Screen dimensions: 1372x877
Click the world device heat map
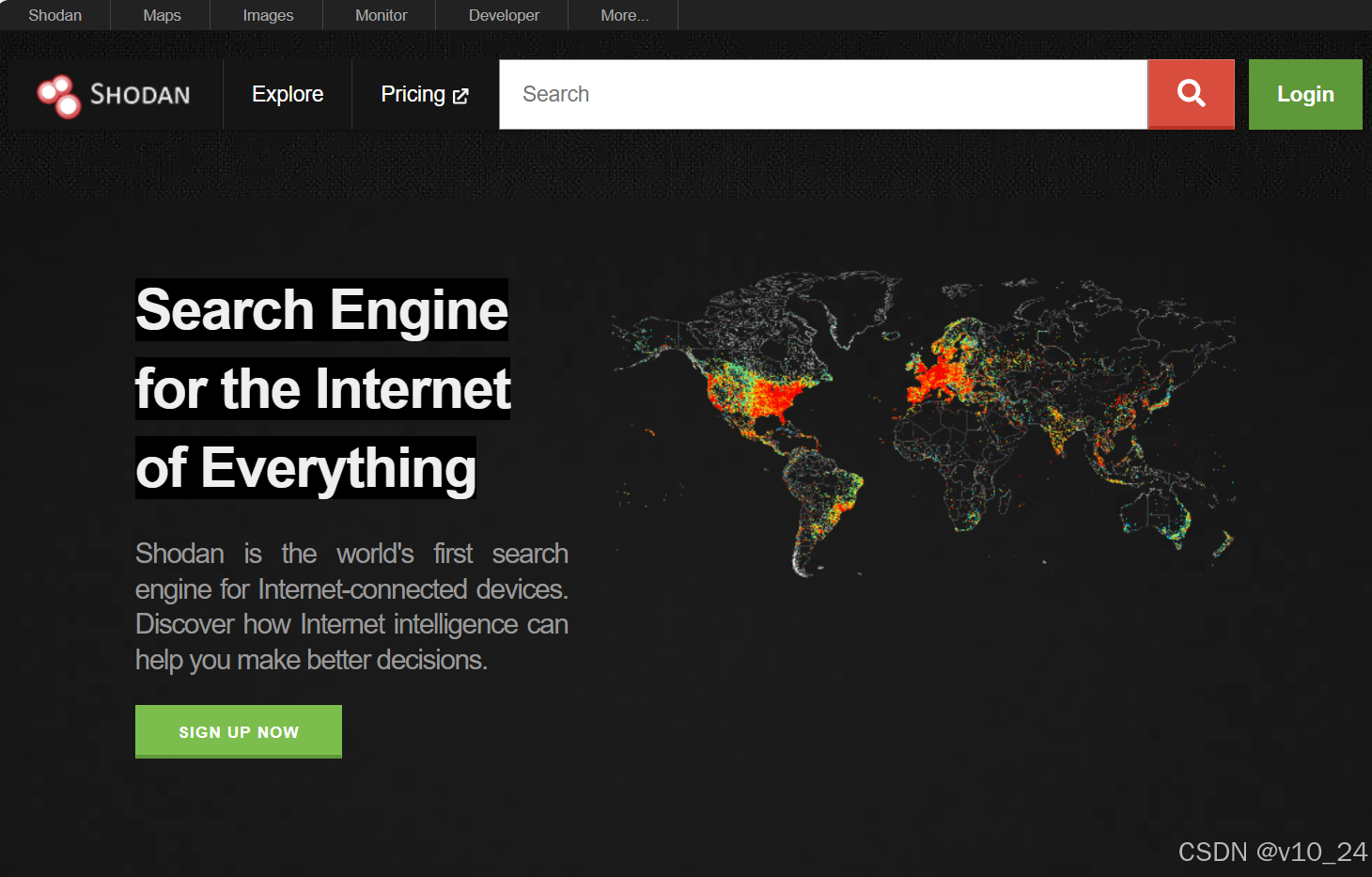(924, 424)
